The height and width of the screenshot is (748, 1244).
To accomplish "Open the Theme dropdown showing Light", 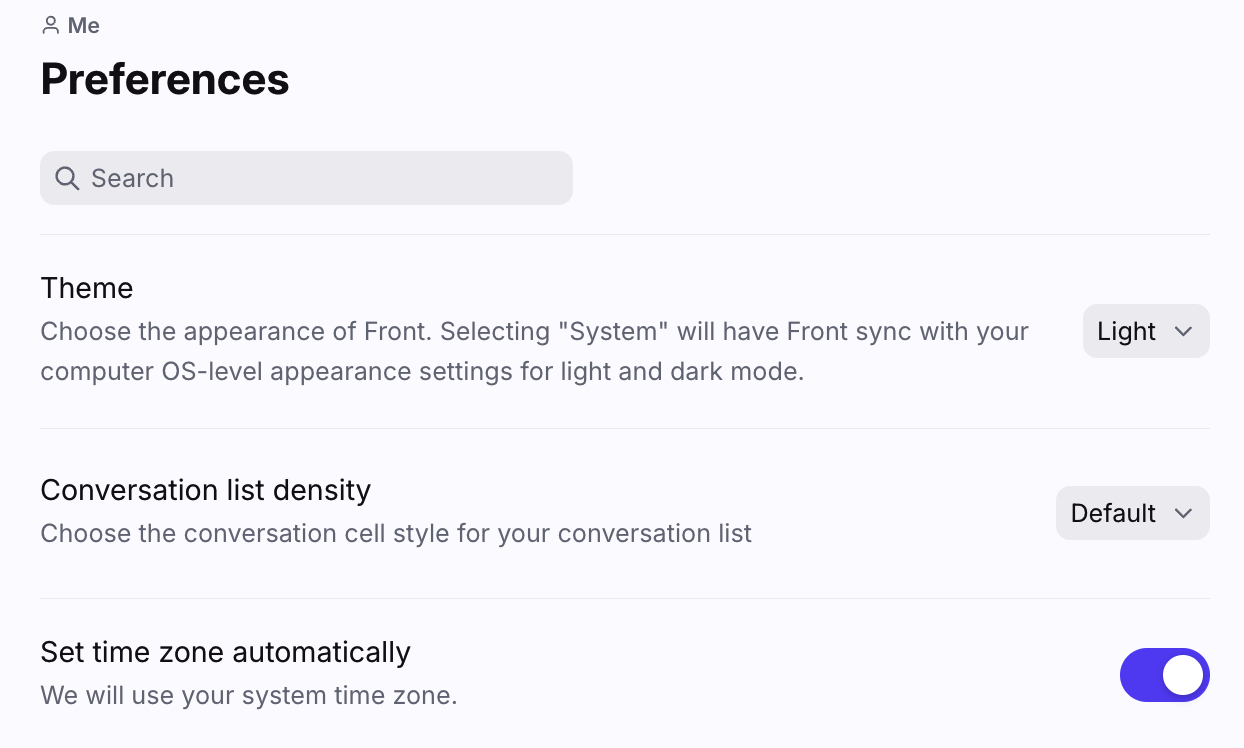I will click(1146, 331).
